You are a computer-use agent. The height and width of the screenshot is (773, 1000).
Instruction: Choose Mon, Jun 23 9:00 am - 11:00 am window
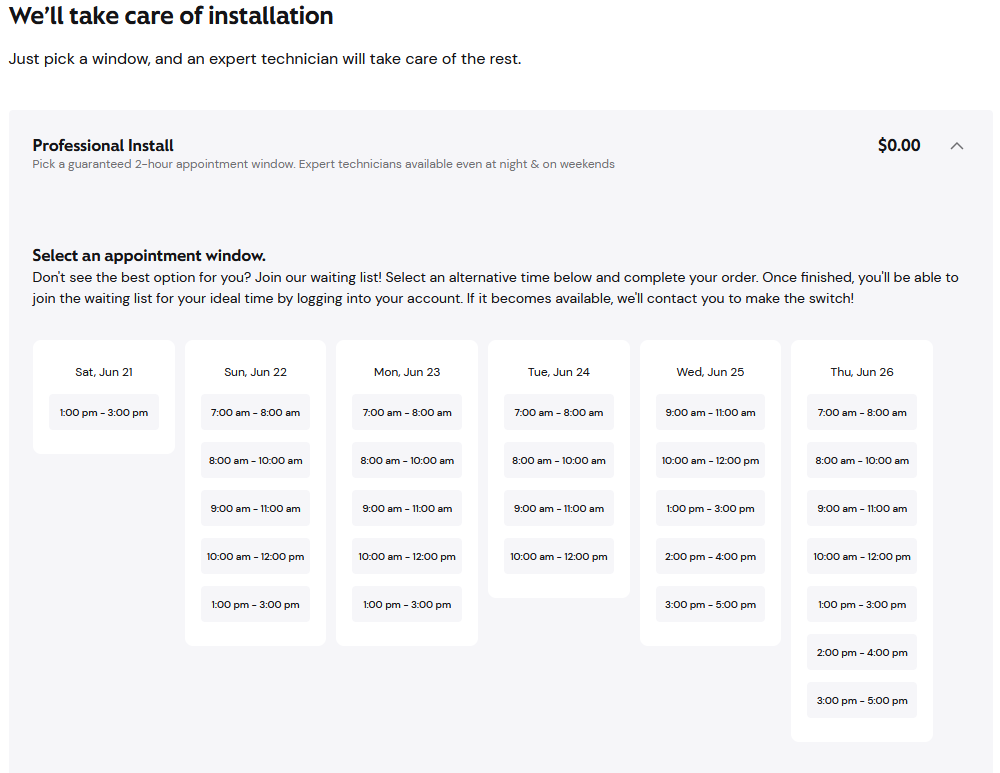pyautogui.click(x=407, y=508)
